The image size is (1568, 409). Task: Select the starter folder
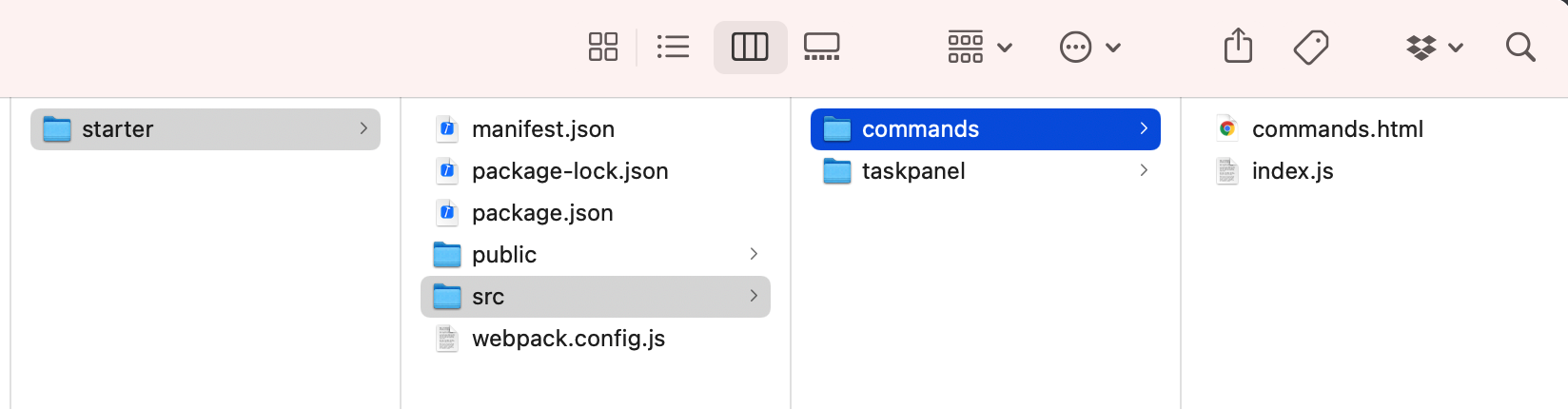coord(117,129)
